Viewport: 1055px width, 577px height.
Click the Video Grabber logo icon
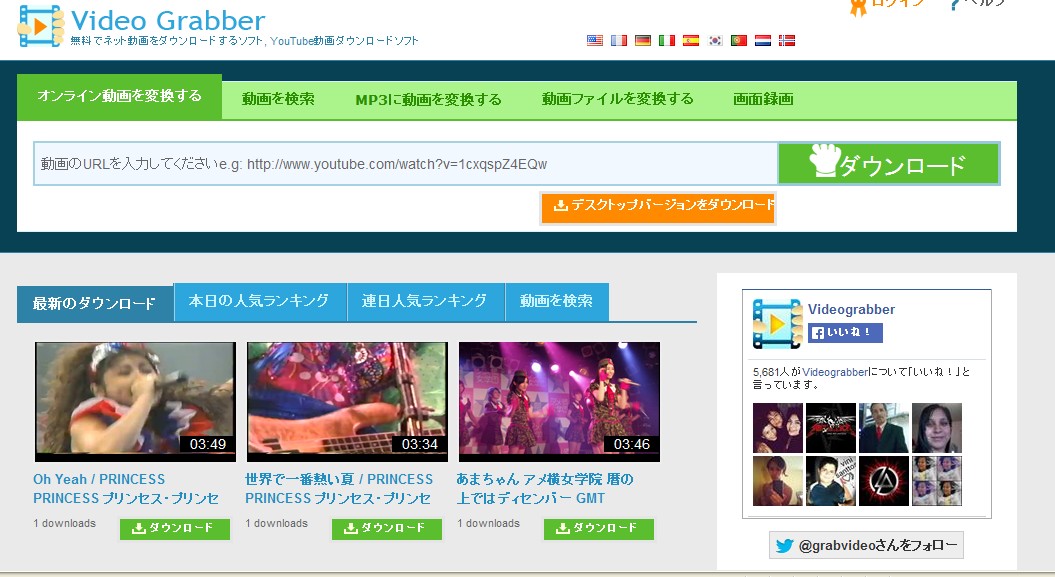pyautogui.click(x=41, y=26)
